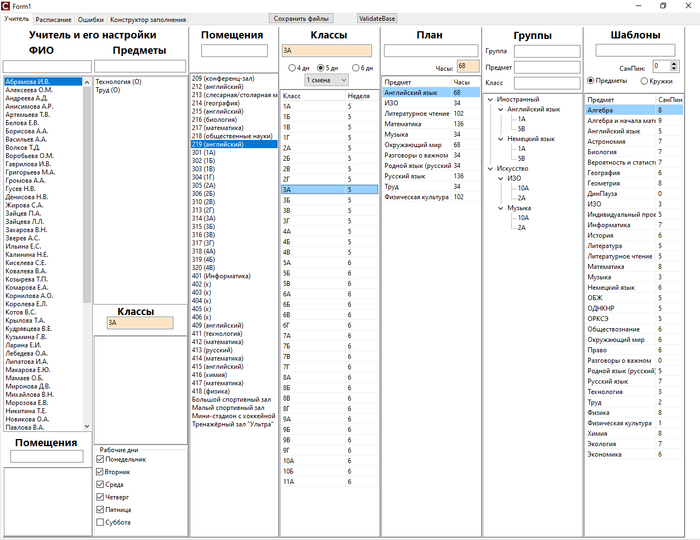
Task: Increase the СанПин value with the up arrow
Action: click(674, 63)
